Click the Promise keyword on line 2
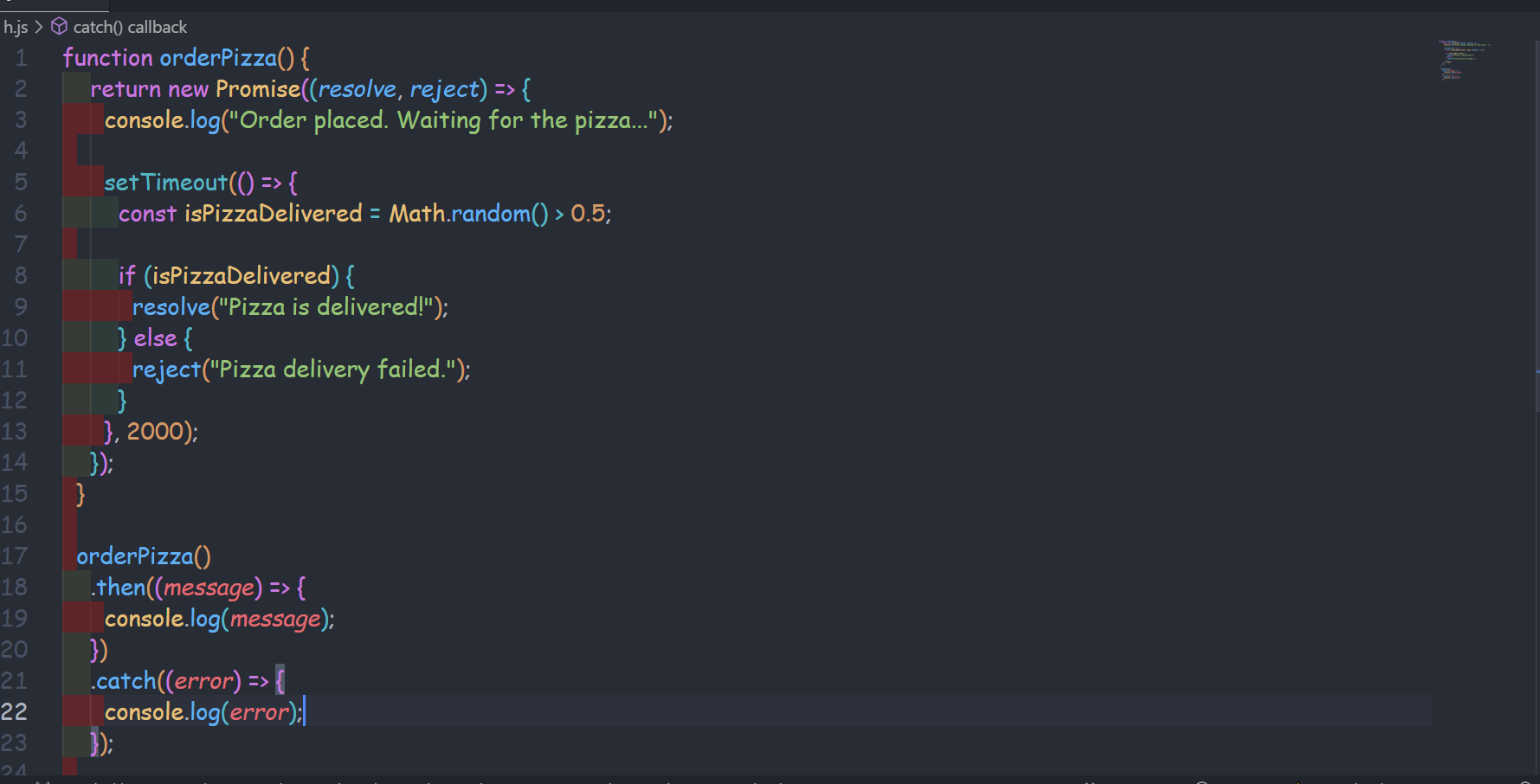Viewport: 1540px width, 784px height. click(x=257, y=89)
